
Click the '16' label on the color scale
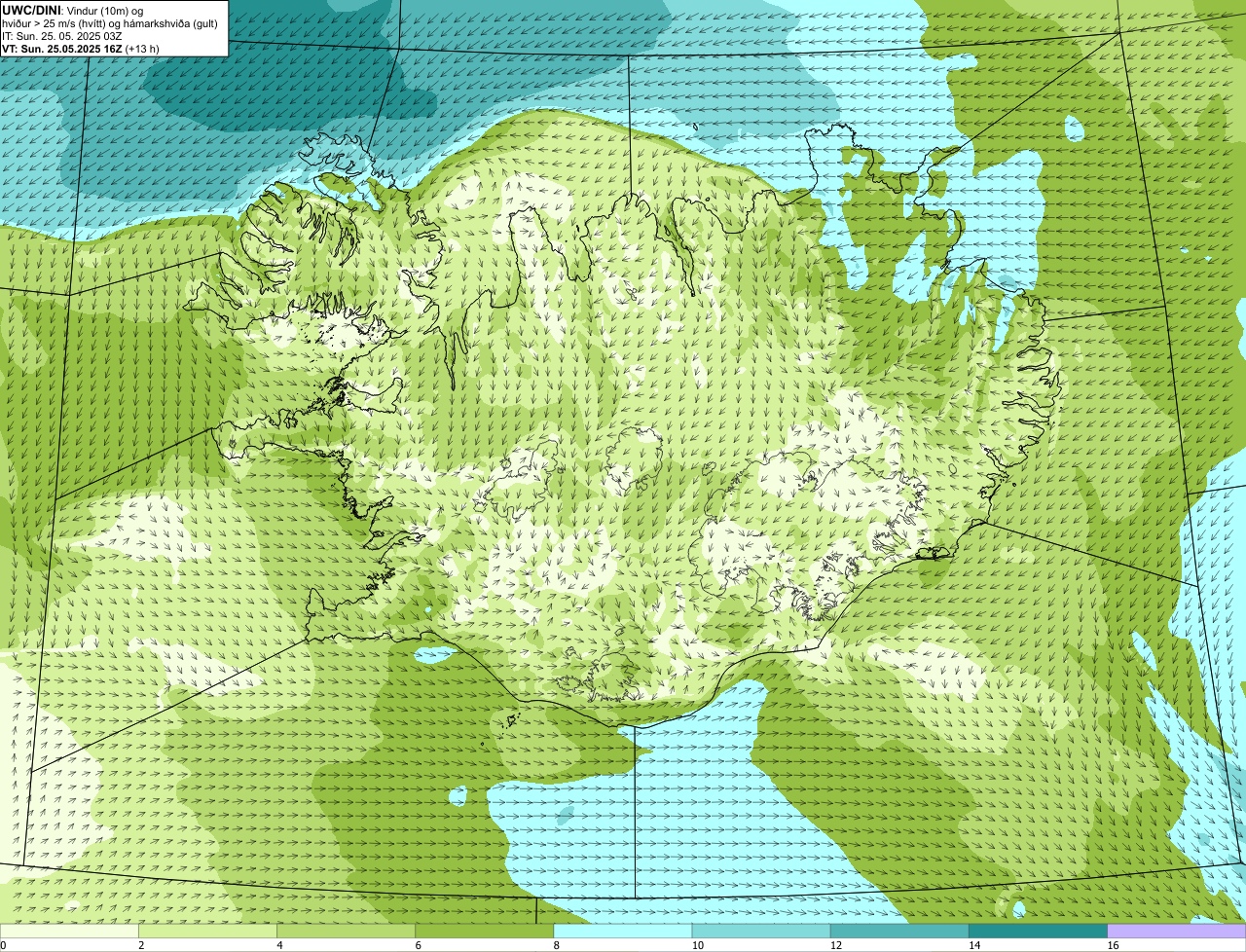pos(1113,945)
